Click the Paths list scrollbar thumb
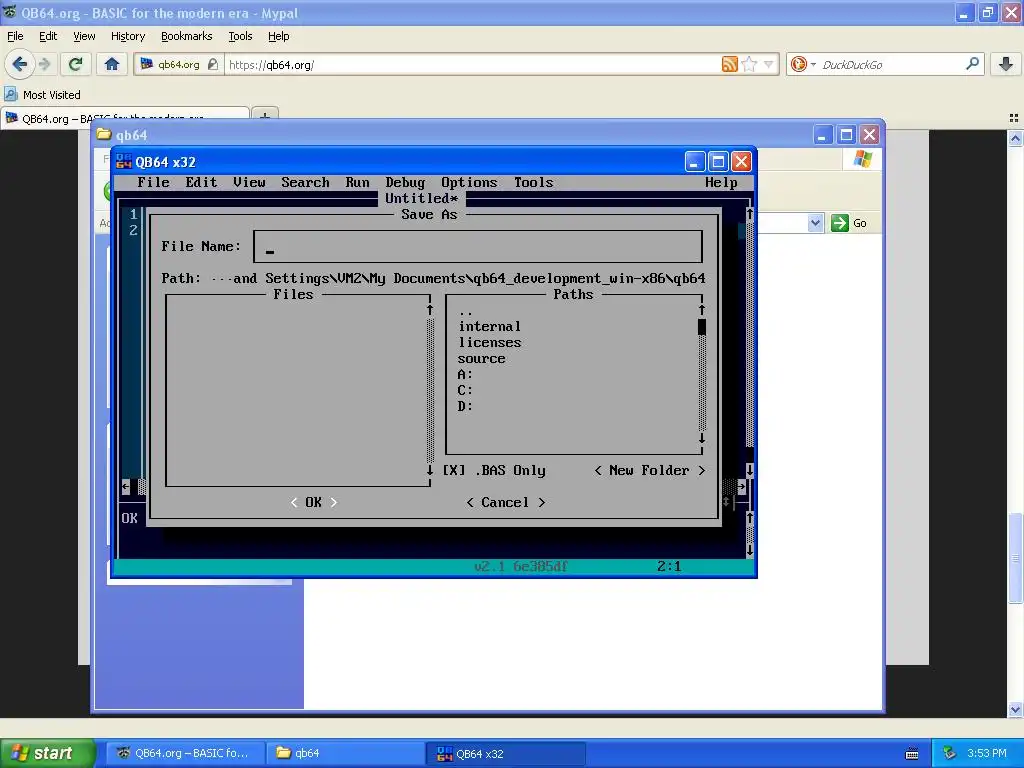This screenshot has width=1024, height=768. pyautogui.click(x=702, y=327)
